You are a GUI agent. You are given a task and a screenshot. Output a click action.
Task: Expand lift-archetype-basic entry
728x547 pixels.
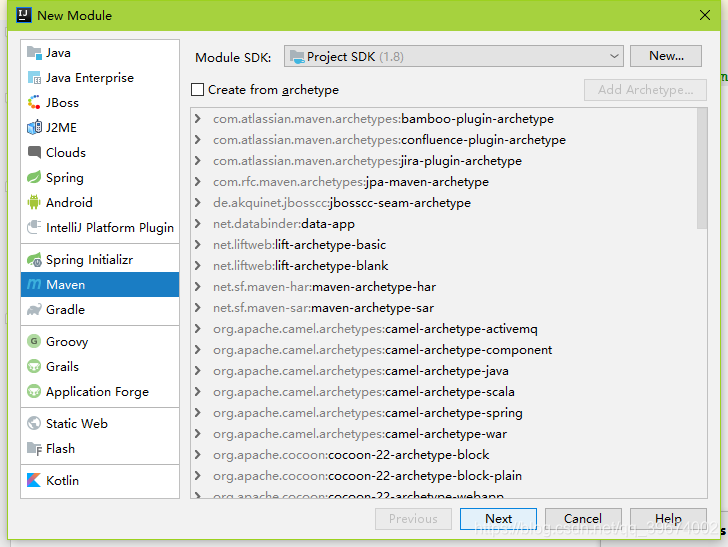pos(198,245)
